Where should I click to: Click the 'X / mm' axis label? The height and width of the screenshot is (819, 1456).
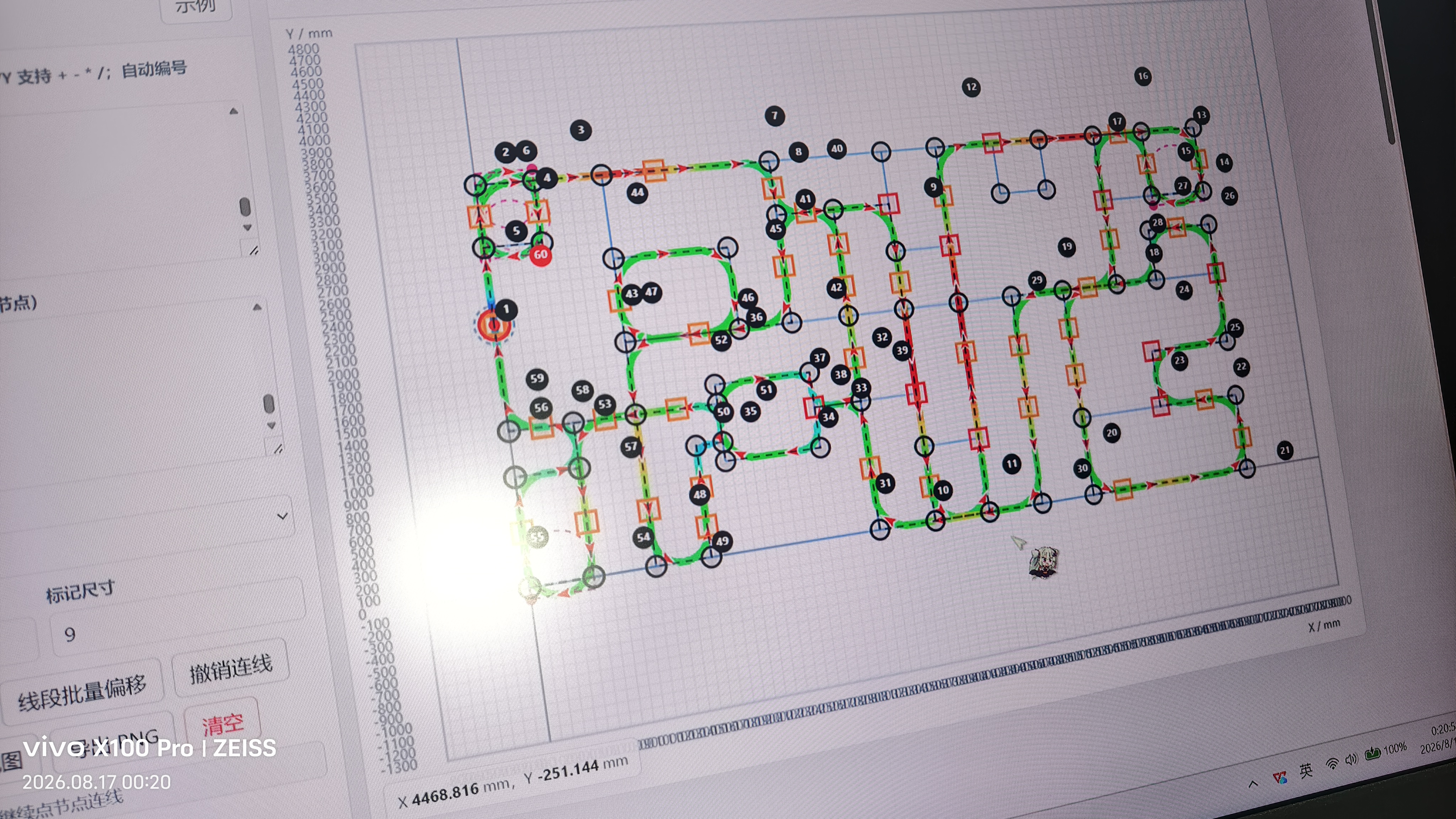click(1324, 626)
